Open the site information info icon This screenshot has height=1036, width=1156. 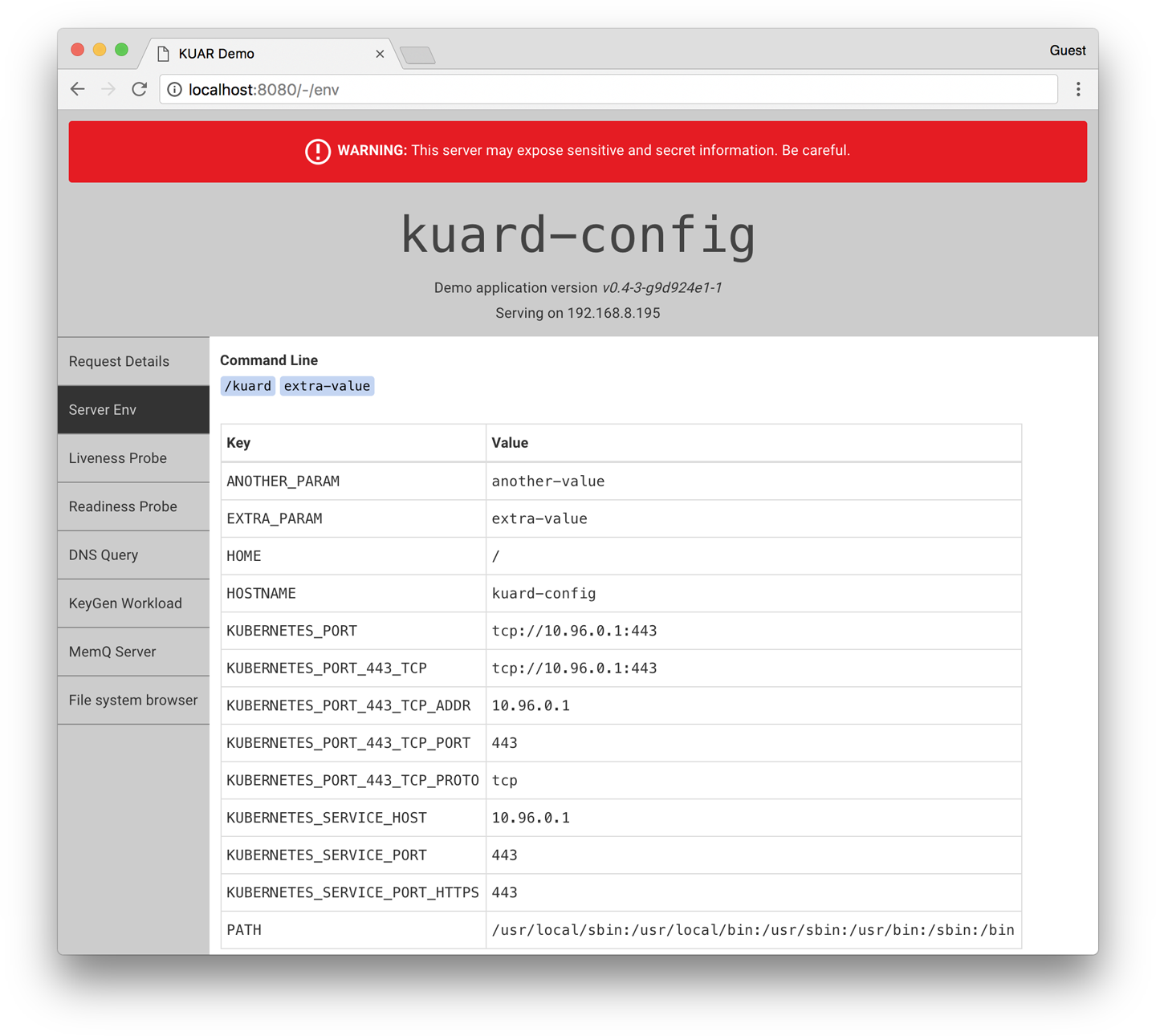click(174, 89)
